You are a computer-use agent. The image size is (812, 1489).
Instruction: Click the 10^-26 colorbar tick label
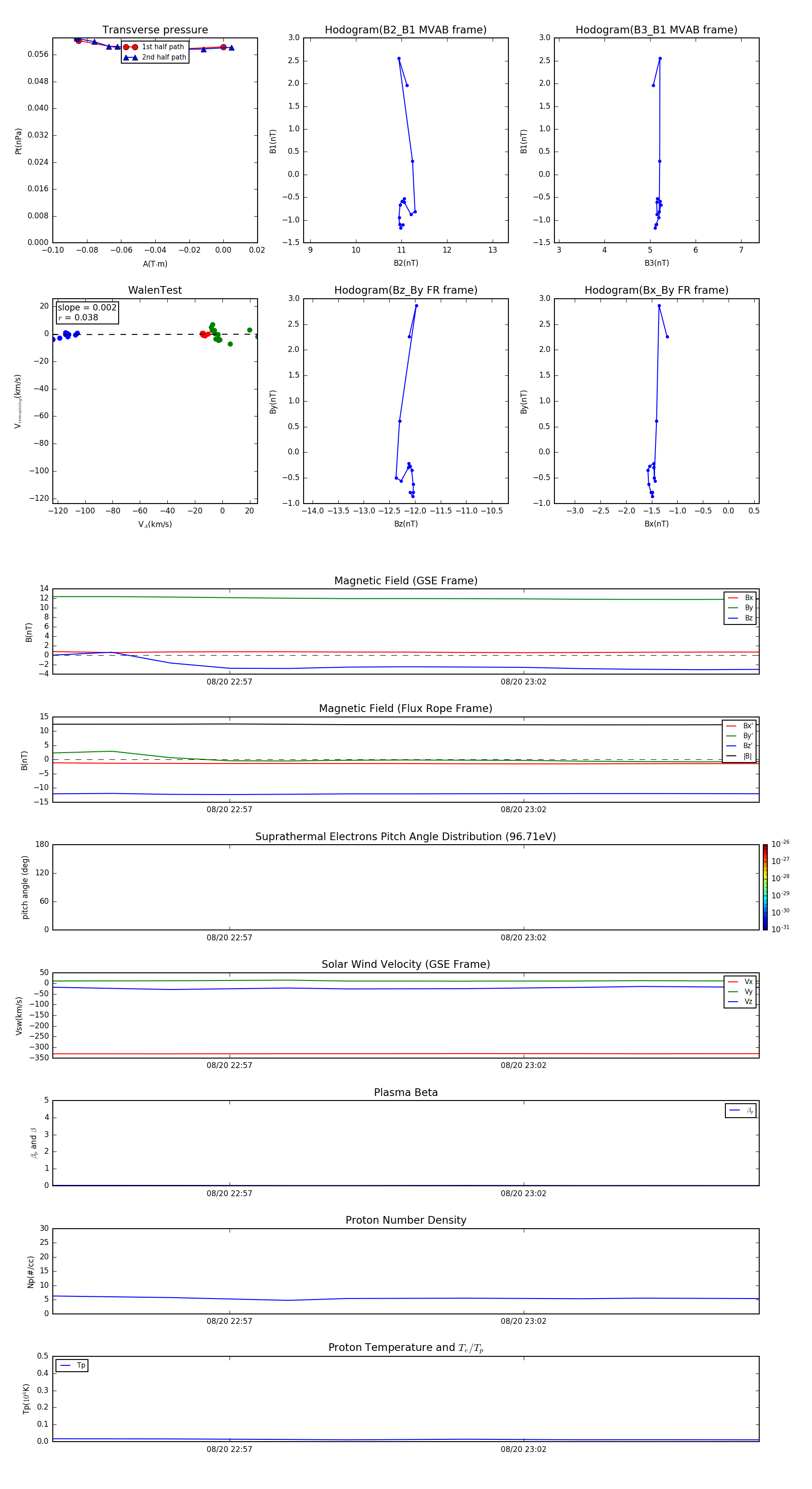coord(780,844)
